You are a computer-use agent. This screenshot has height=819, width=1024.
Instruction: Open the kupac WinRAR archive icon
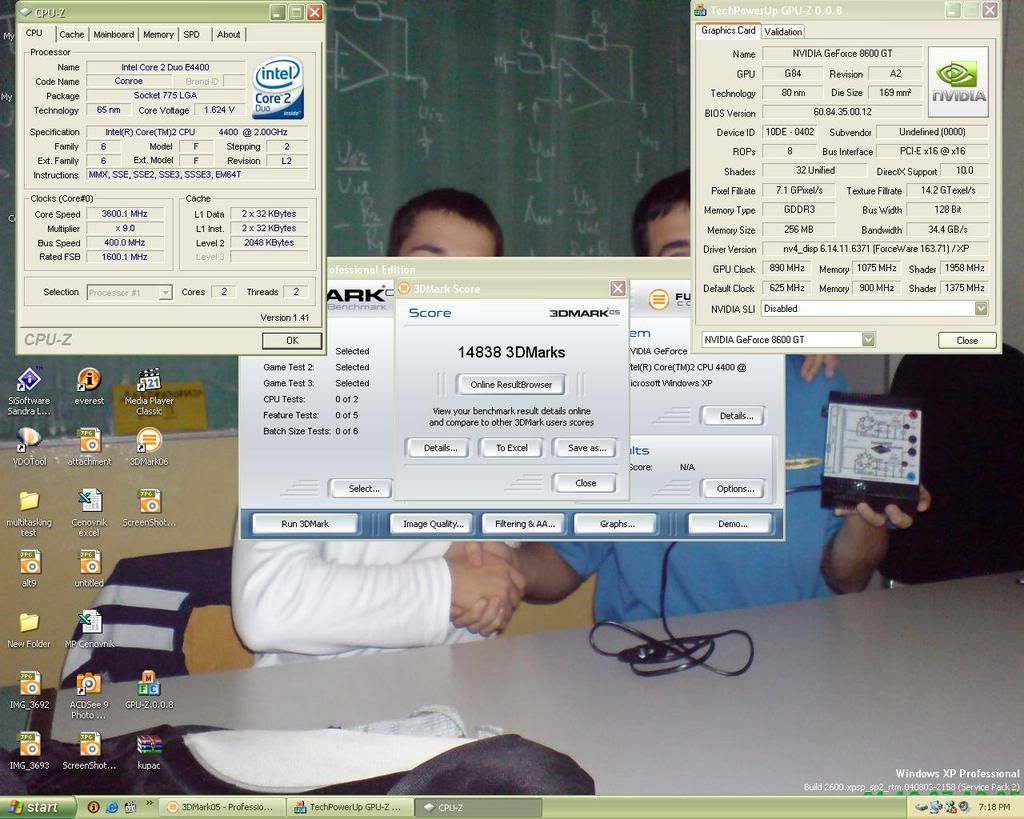149,751
